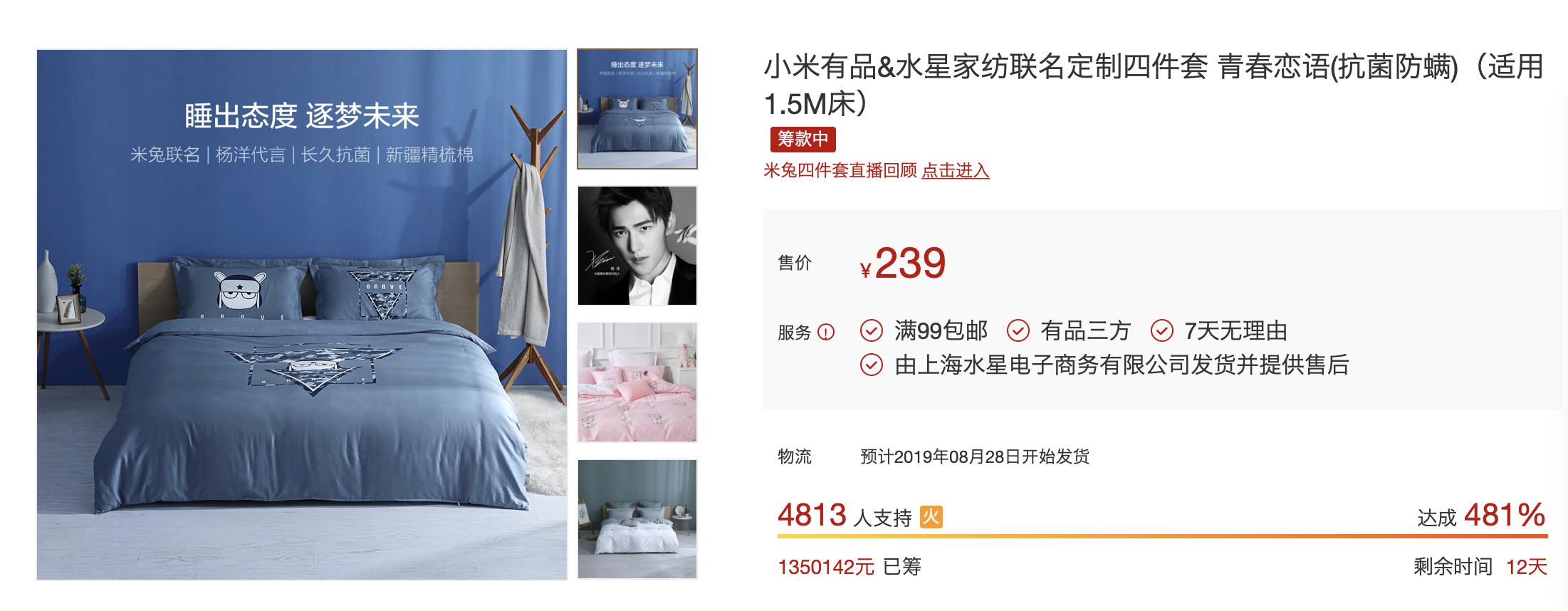Click the 筹款中 red status badge
The image size is (1568, 611).
[803, 138]
